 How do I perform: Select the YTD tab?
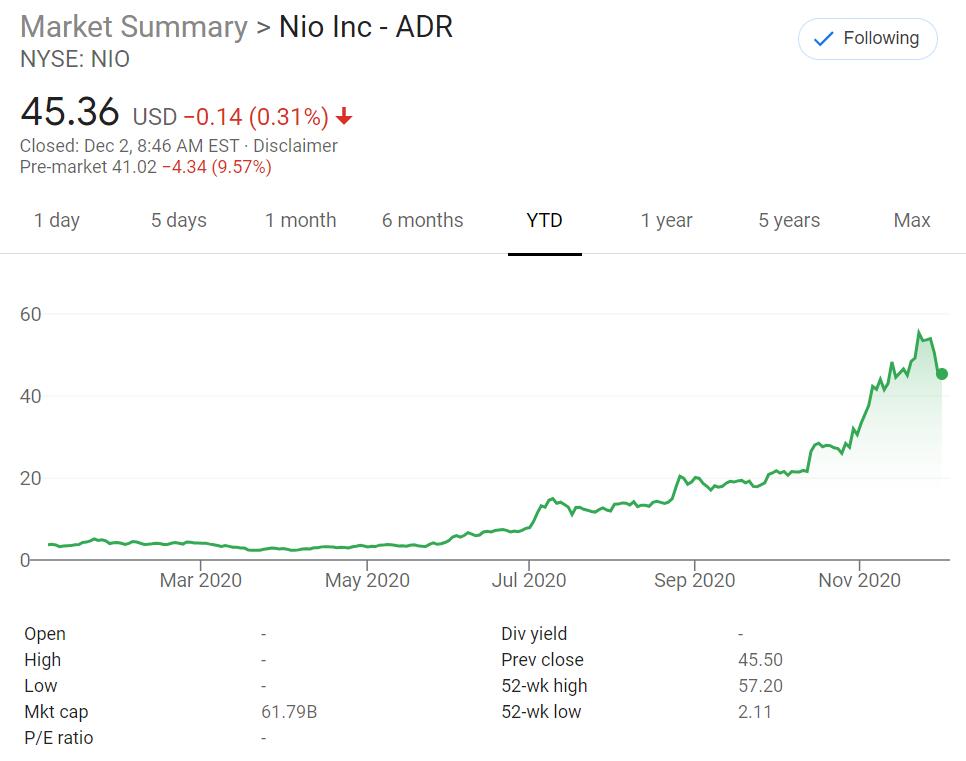[x=544, y=221]
